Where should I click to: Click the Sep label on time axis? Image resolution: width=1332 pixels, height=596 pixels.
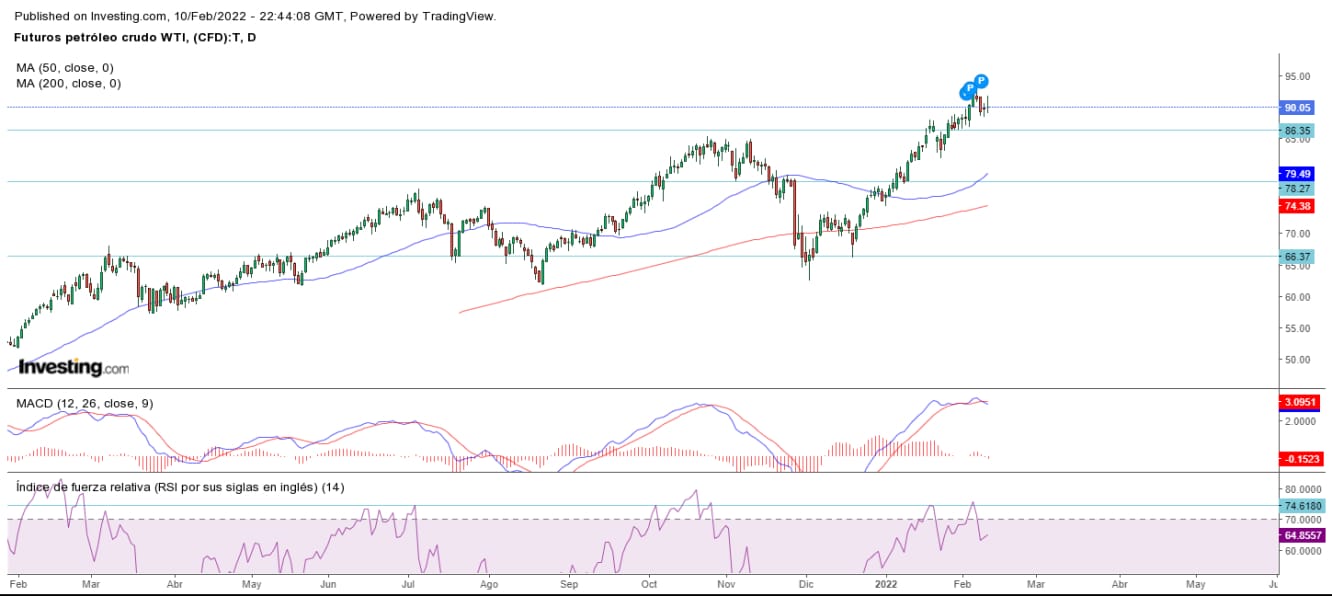click(x=568, y=582)
